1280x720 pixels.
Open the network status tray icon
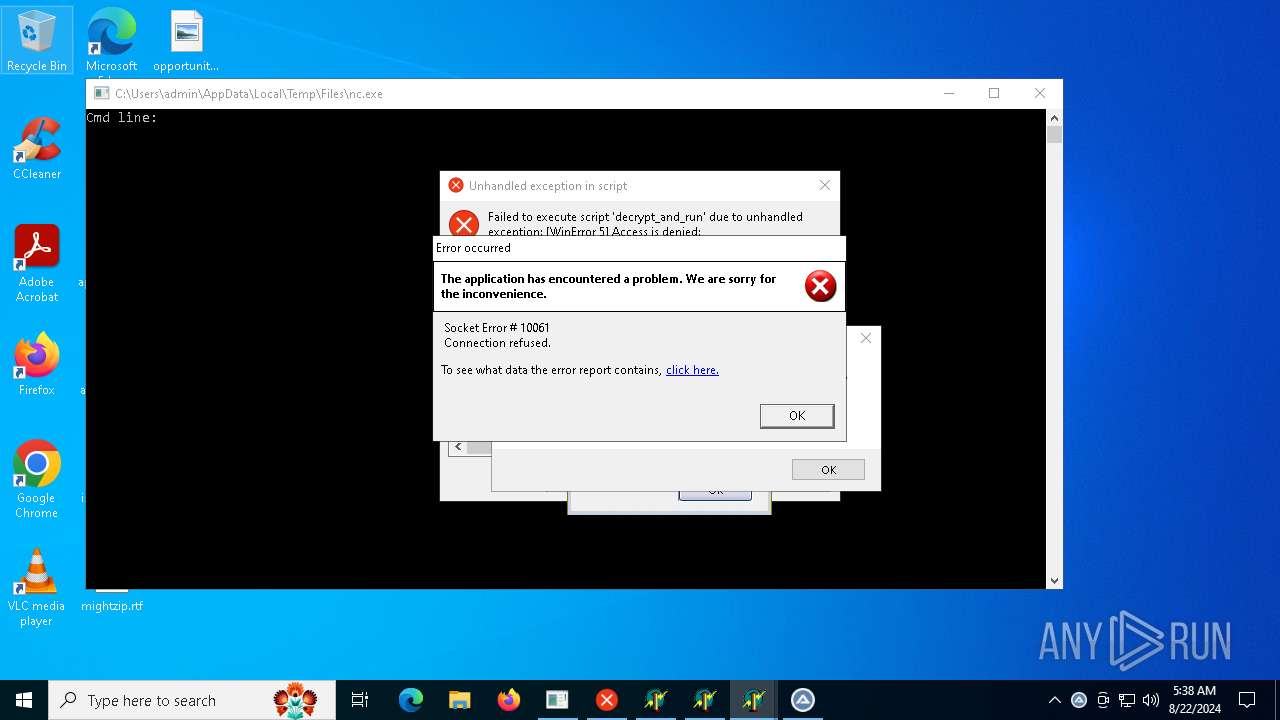coord(1127,700)
